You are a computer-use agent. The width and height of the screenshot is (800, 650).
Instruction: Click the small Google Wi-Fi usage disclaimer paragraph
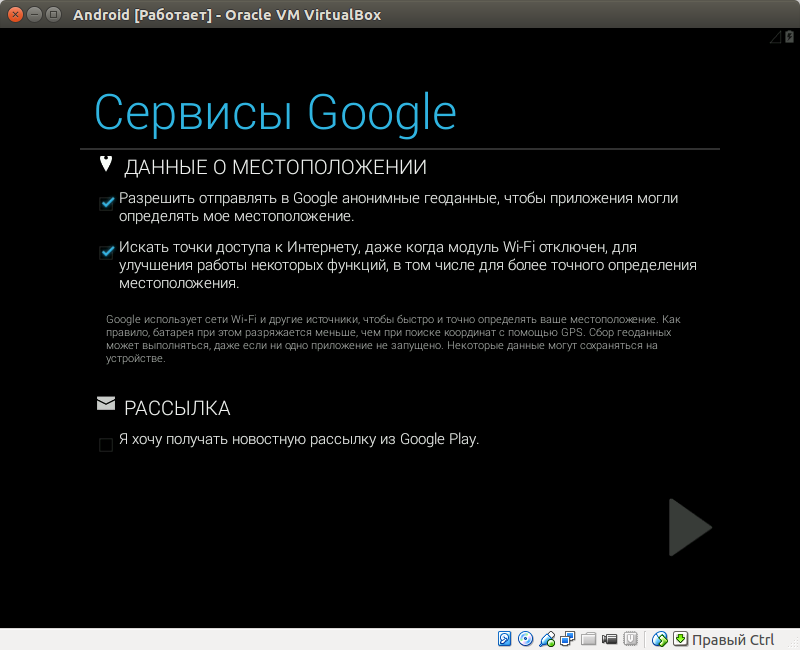pyautogui.click(x=393, y=339)
